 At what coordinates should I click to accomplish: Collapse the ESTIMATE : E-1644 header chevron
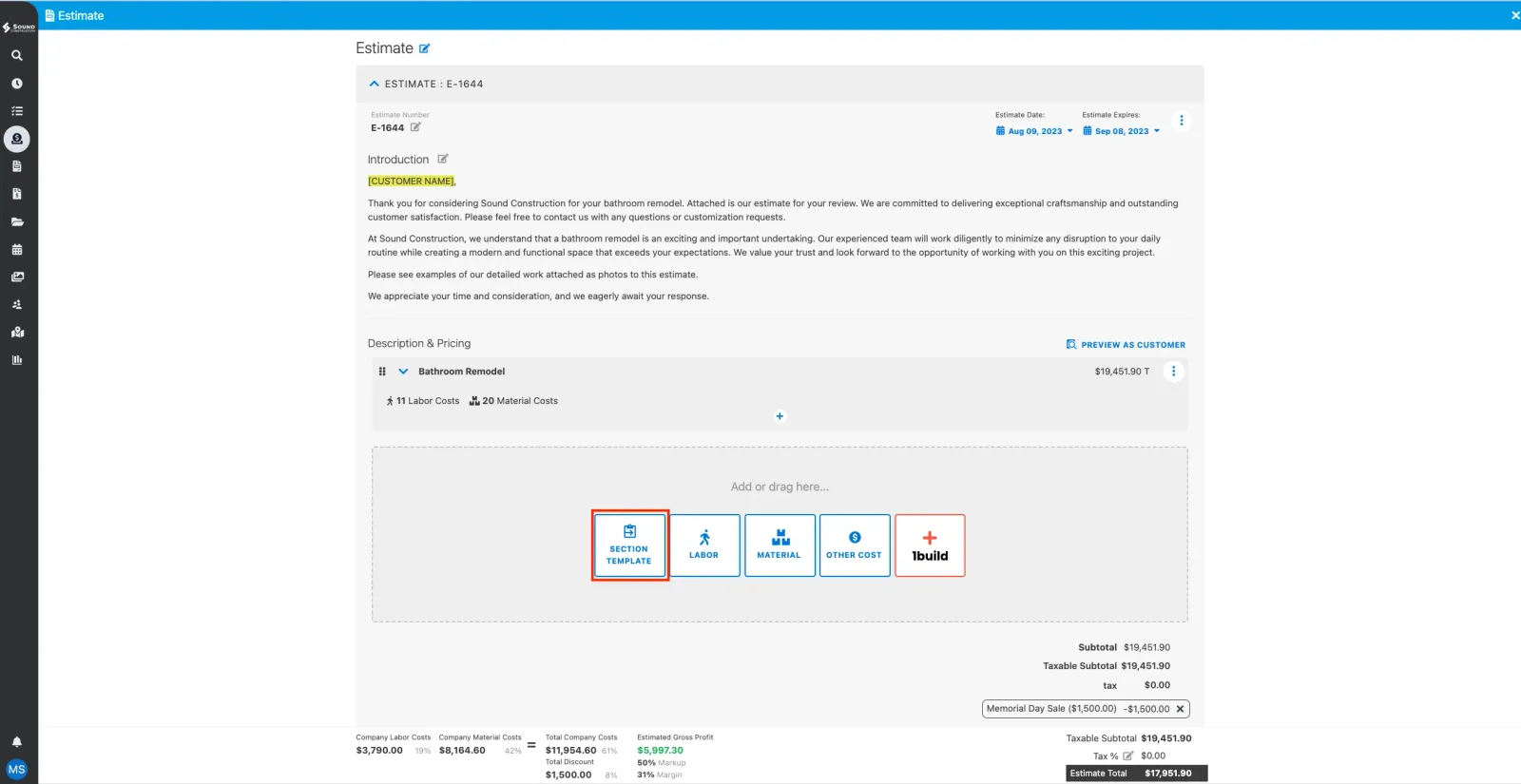375,84
